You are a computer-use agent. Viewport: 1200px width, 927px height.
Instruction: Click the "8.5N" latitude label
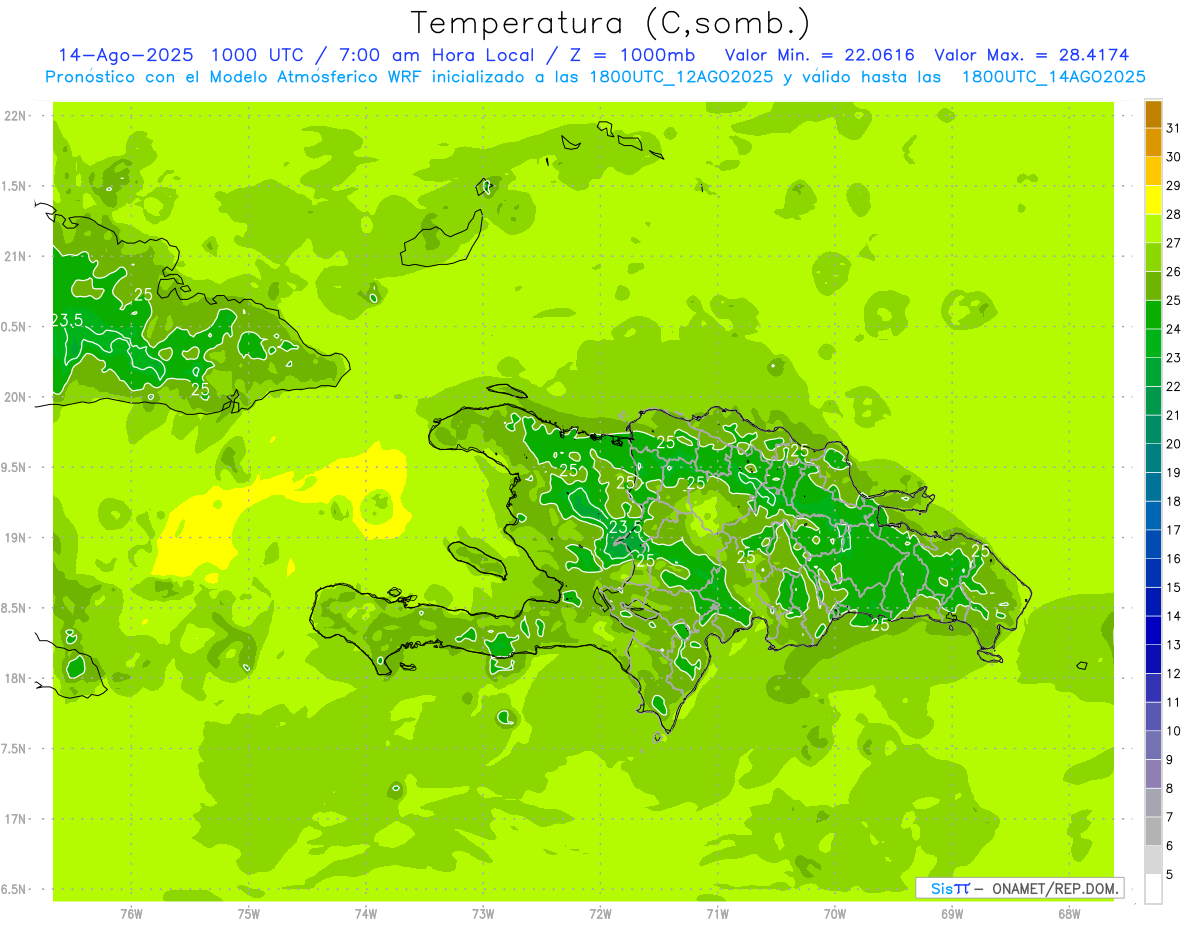pos(14,608)
